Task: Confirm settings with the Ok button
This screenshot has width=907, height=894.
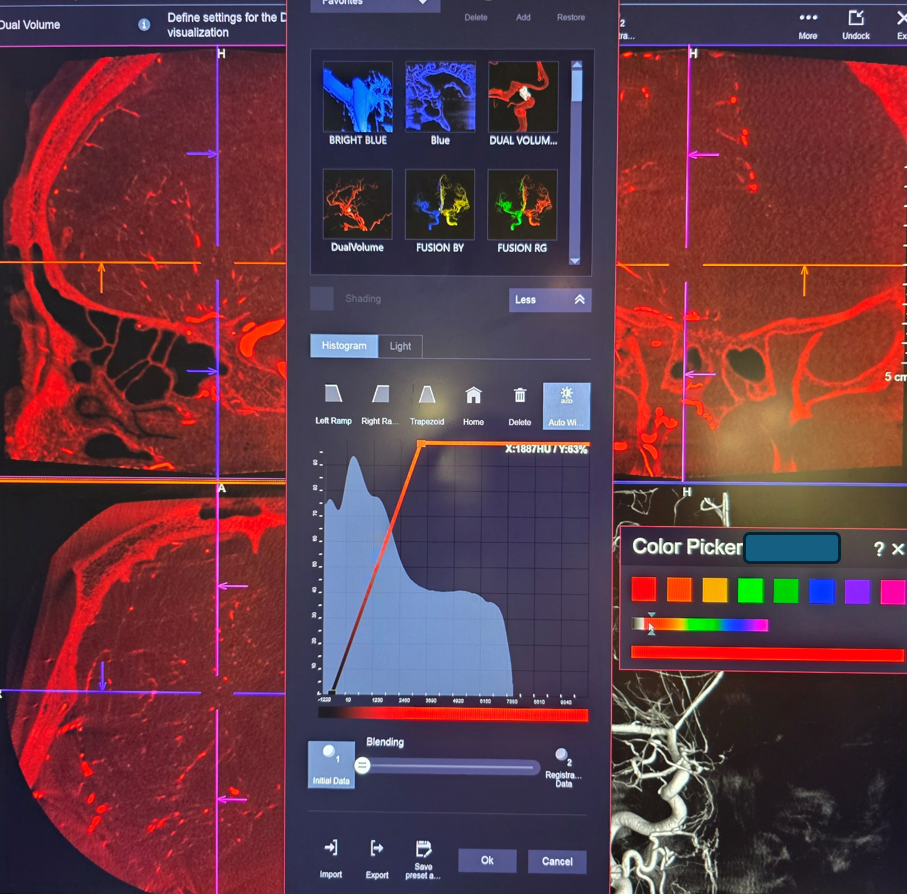Action: pos(487,861)
